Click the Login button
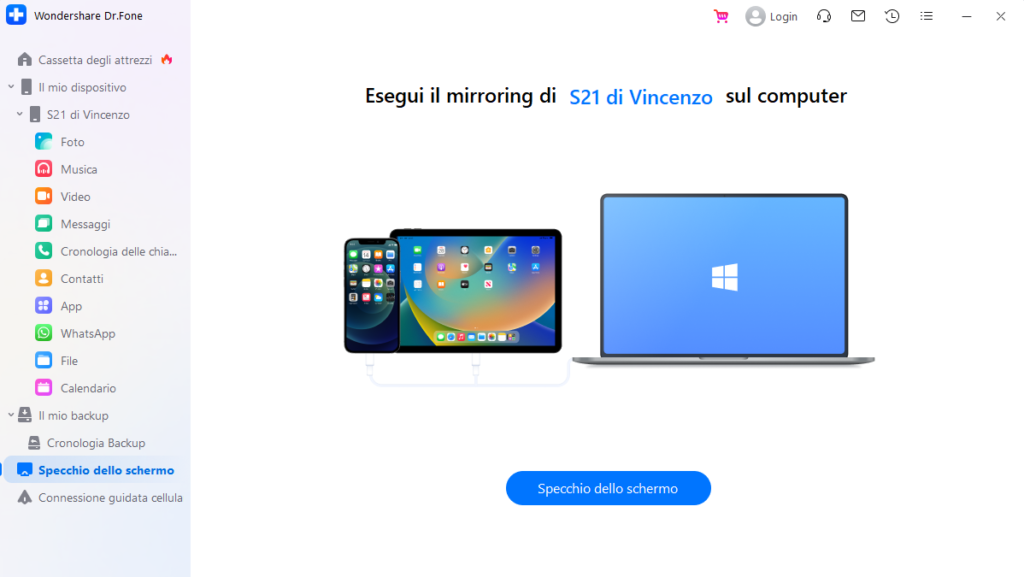Image resolution: width=1024 pixels, height=577 pixels. pos(771,16)
